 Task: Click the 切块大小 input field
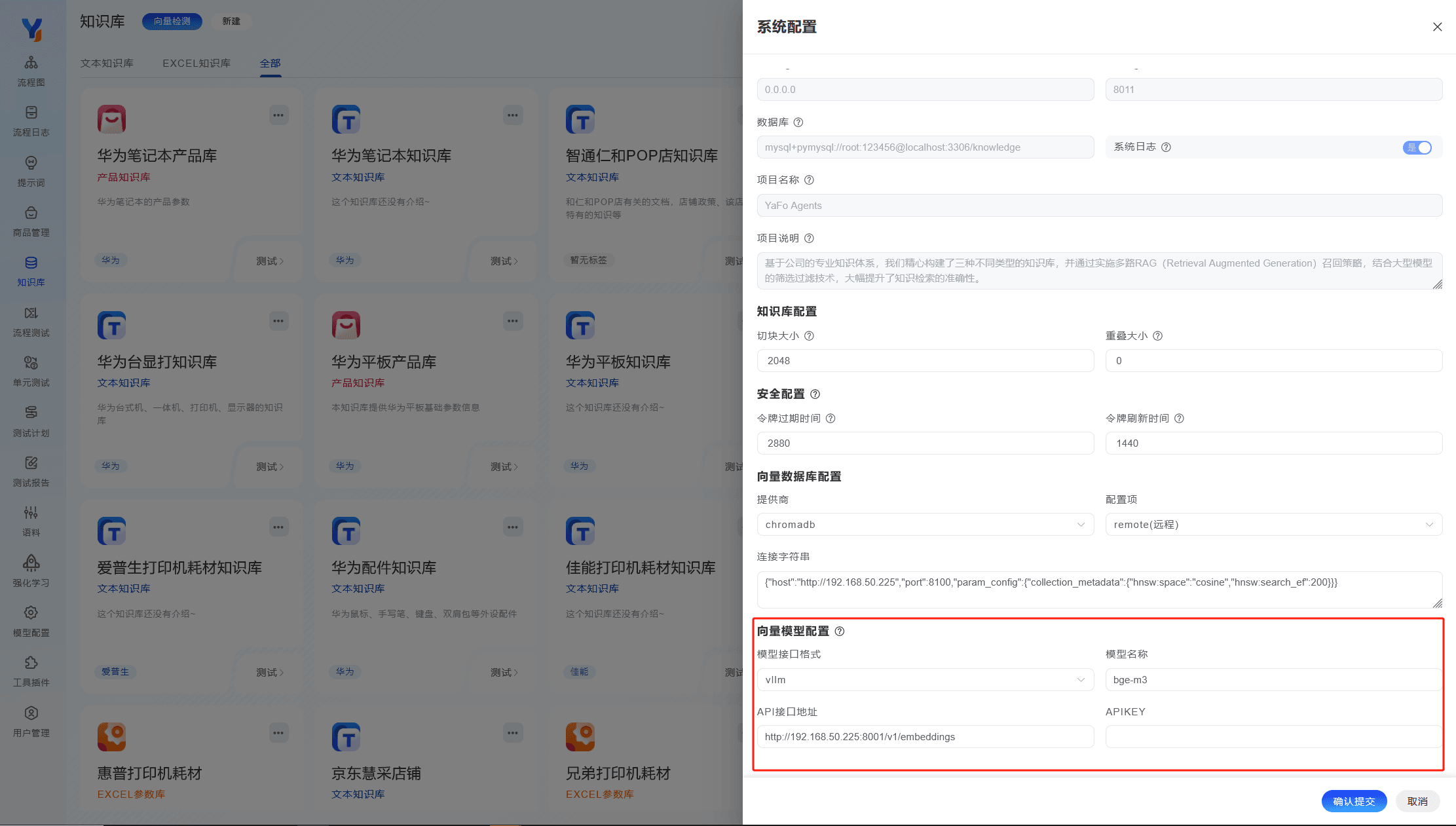(925, 361)
